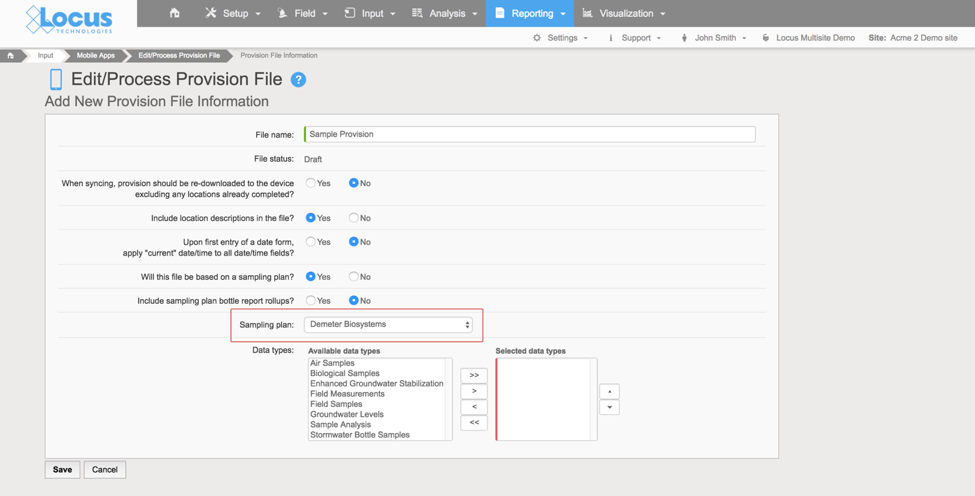The height and width of the screenshot is (496, 975).
Task: Select Enhanced Groundwater Stabilization data type
Action: coord(377,383)
